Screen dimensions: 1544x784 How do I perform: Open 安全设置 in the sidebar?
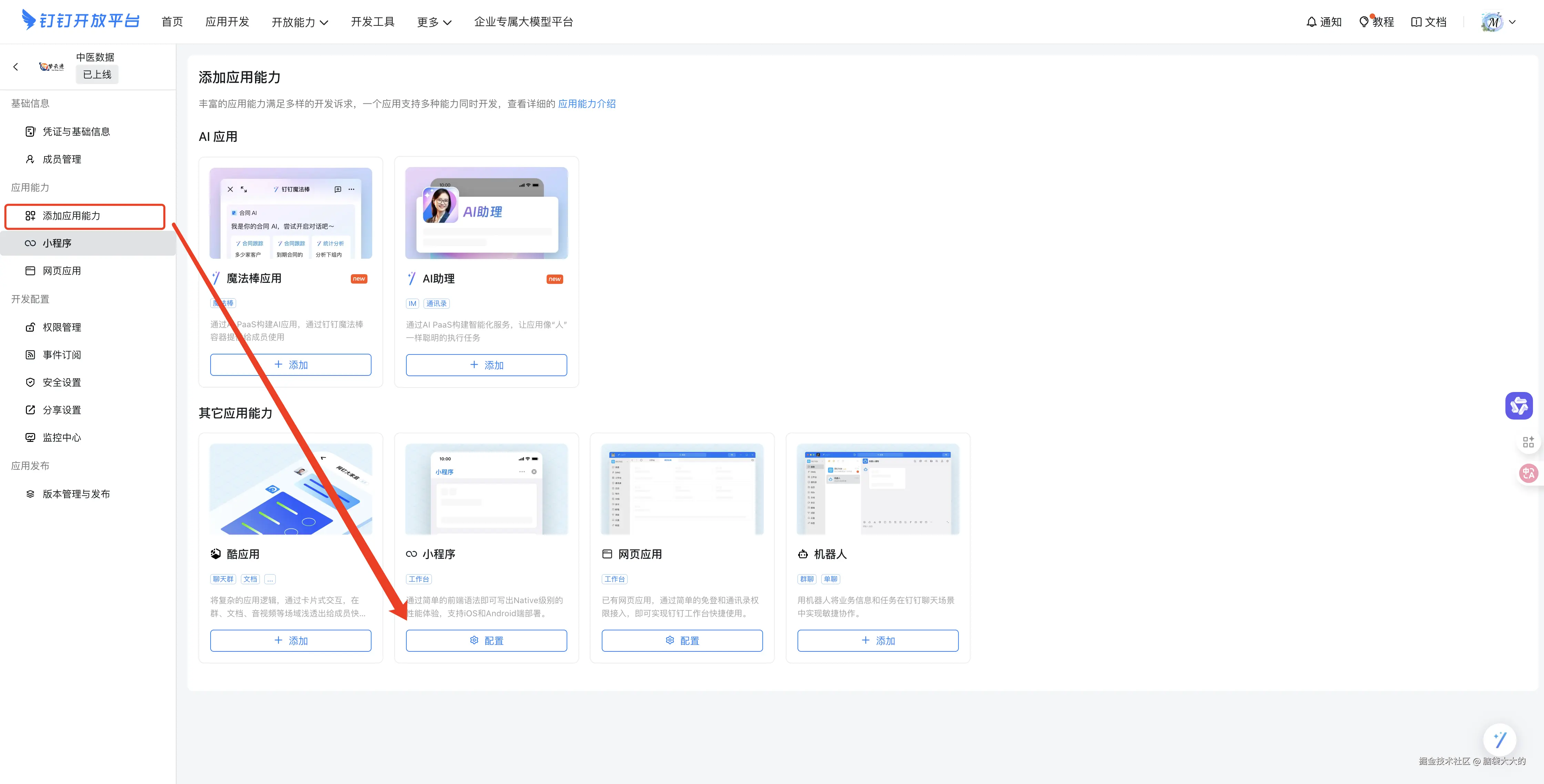62,382
